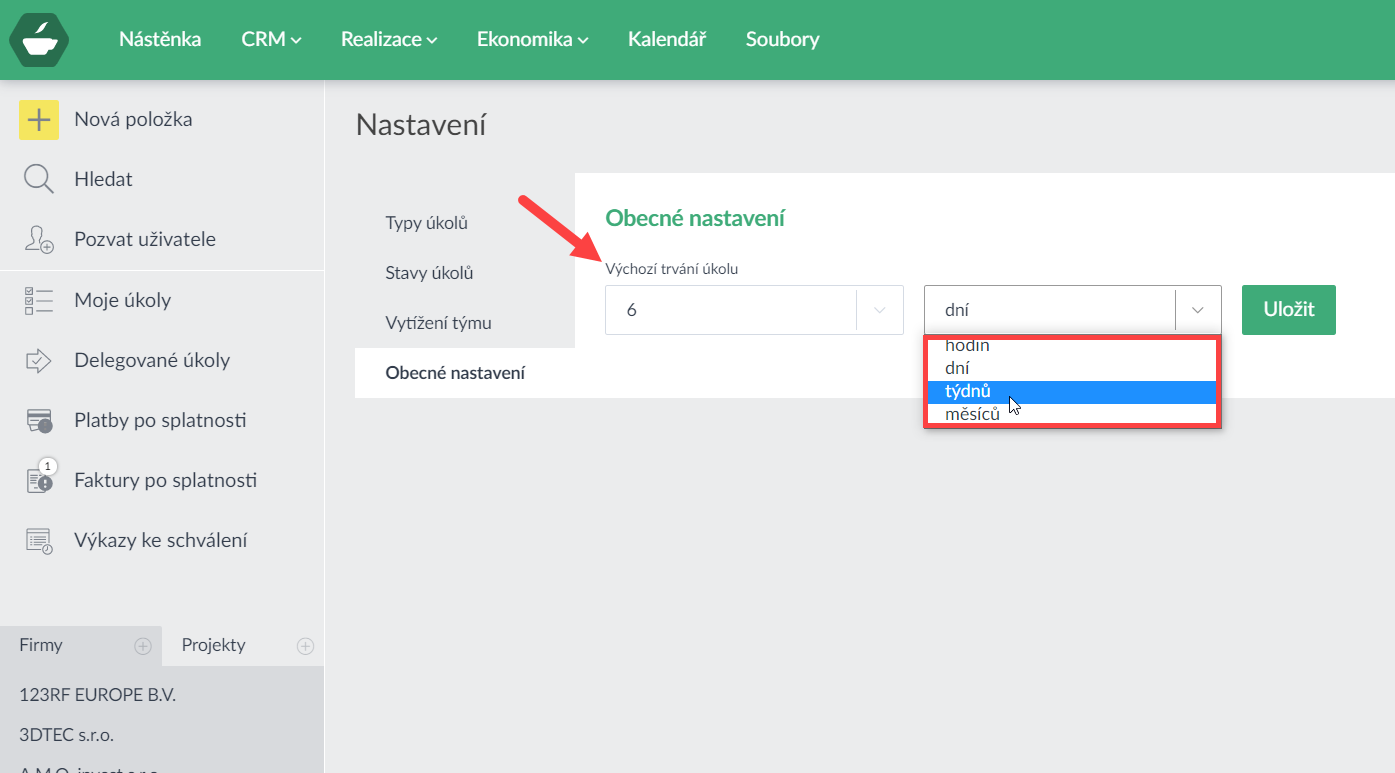Screen dimensions: 1395x773
Task: Open the Kalendář menu item
Action: [667, 40]
